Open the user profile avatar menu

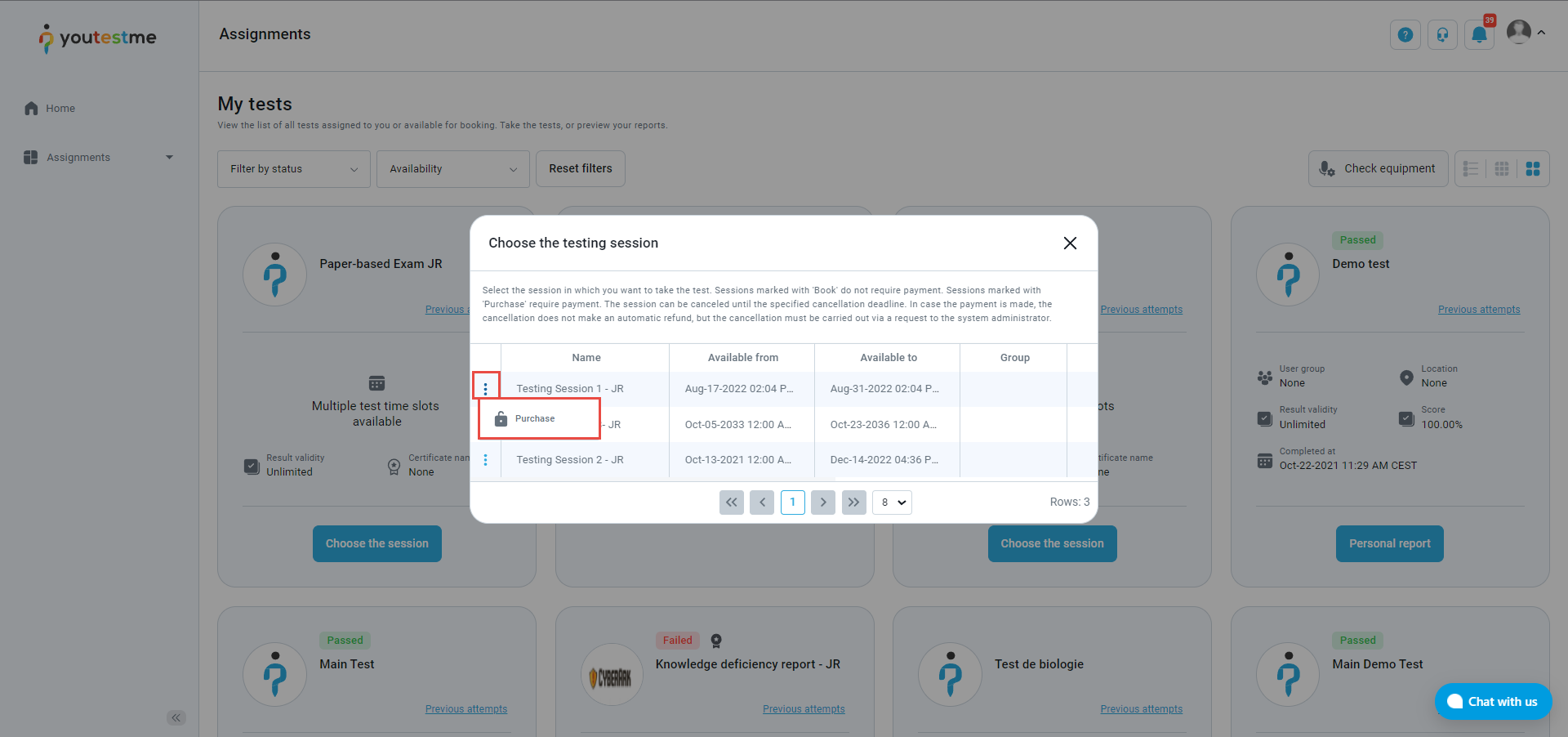click(x=1524, y=33)
